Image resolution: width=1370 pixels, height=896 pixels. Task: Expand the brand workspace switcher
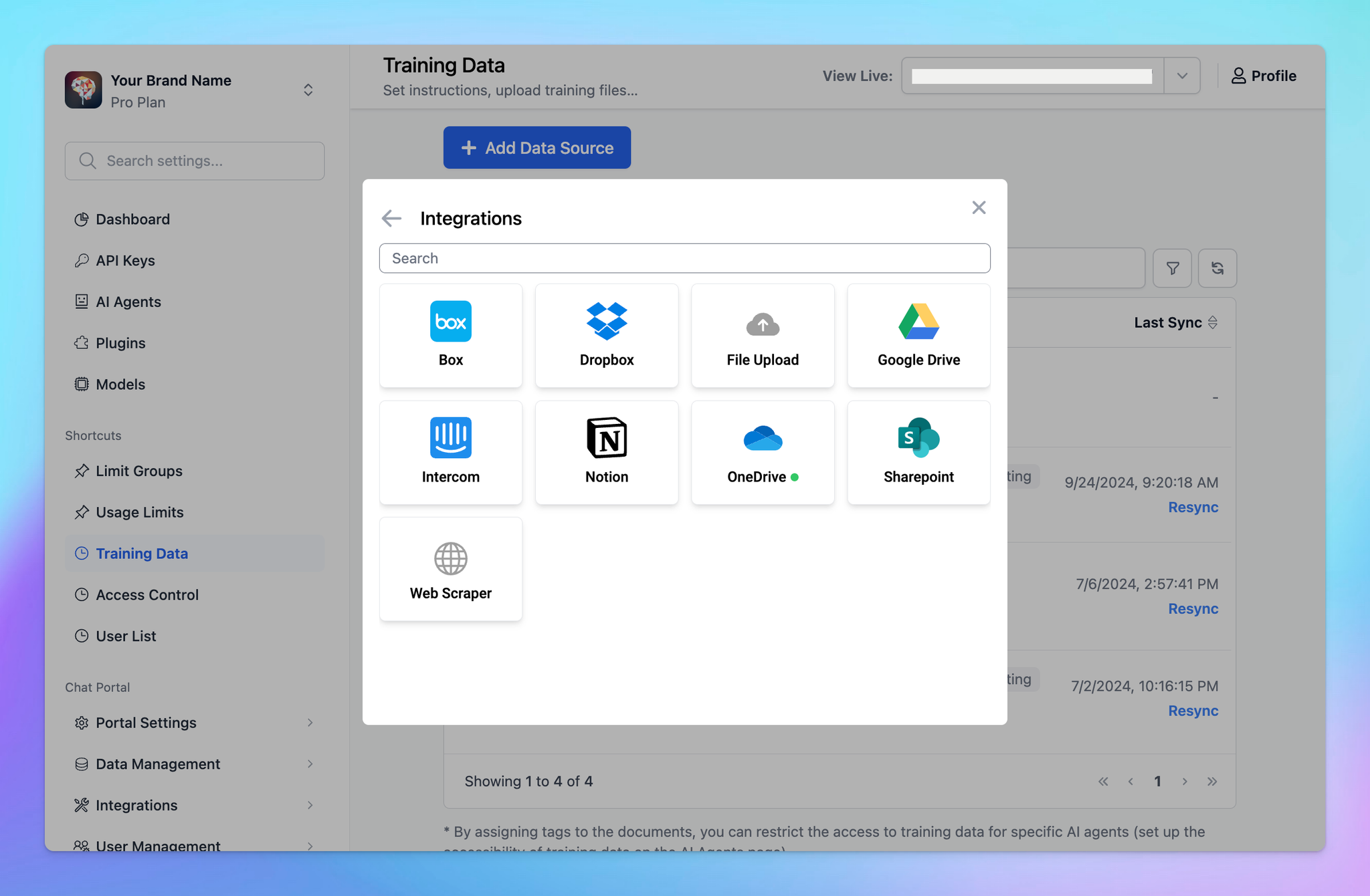(308, 90)
